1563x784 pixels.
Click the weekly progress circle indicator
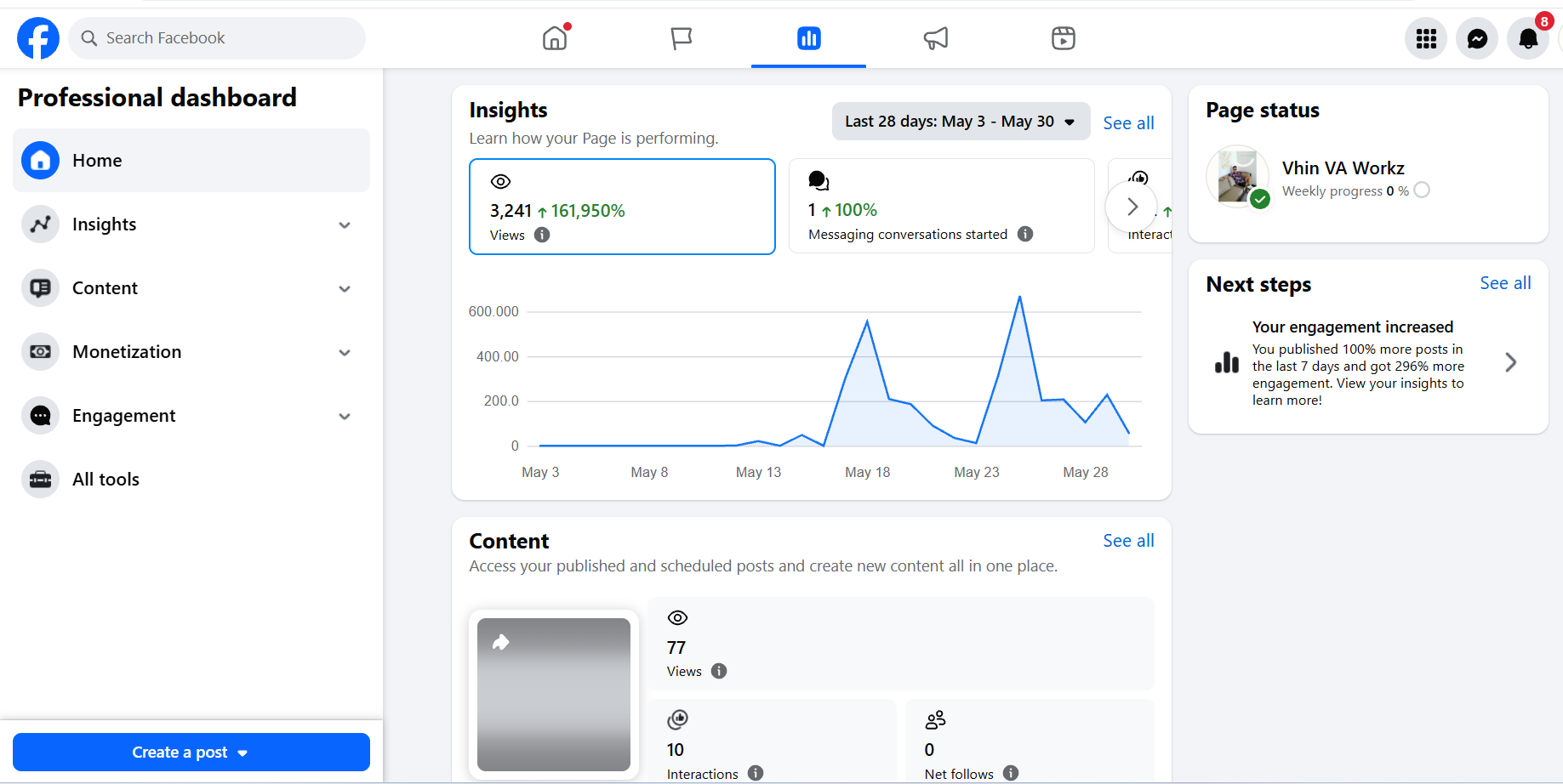tap(1422, 190)
